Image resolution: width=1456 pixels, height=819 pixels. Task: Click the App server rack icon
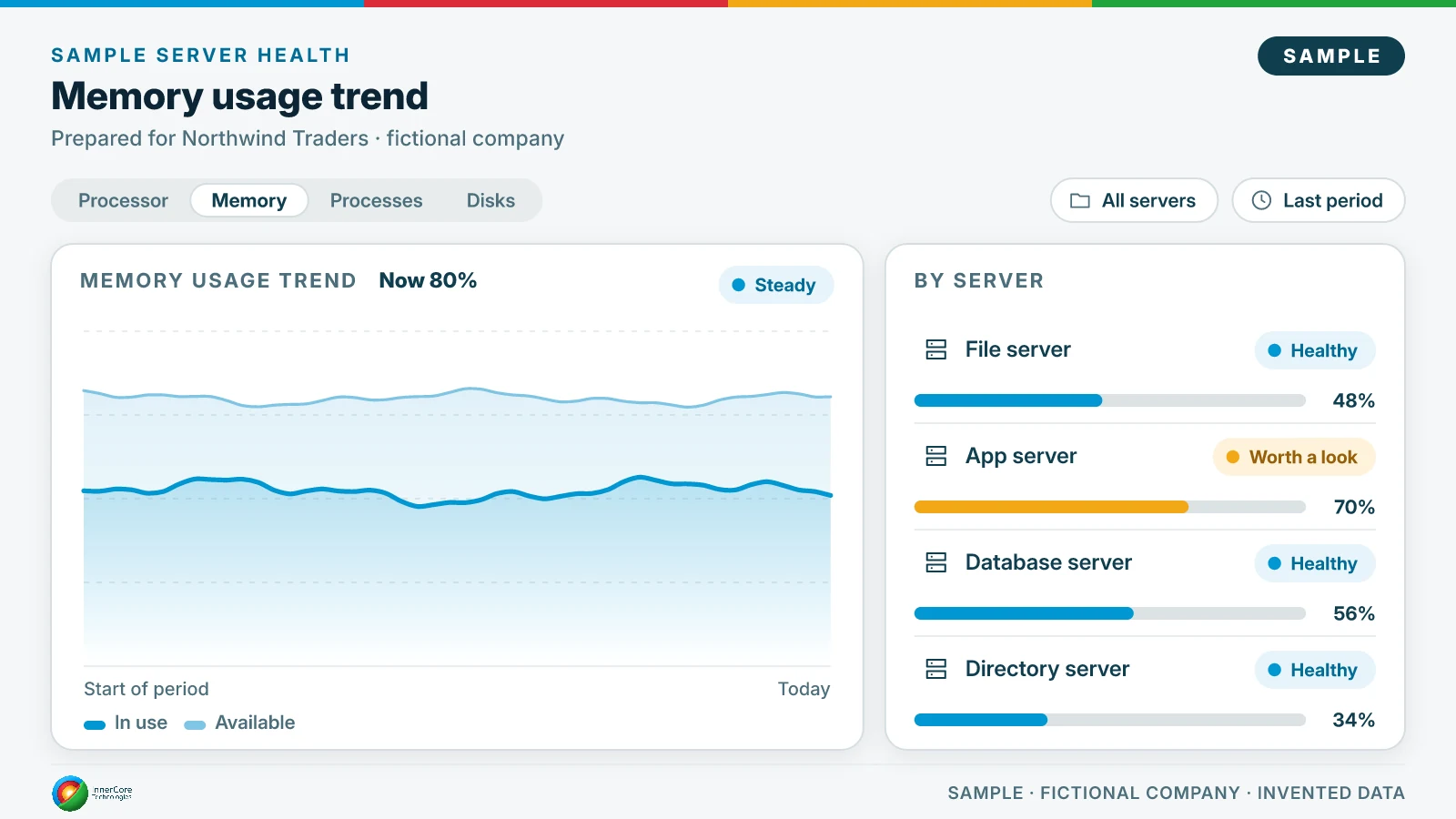(x=936, y=456)
